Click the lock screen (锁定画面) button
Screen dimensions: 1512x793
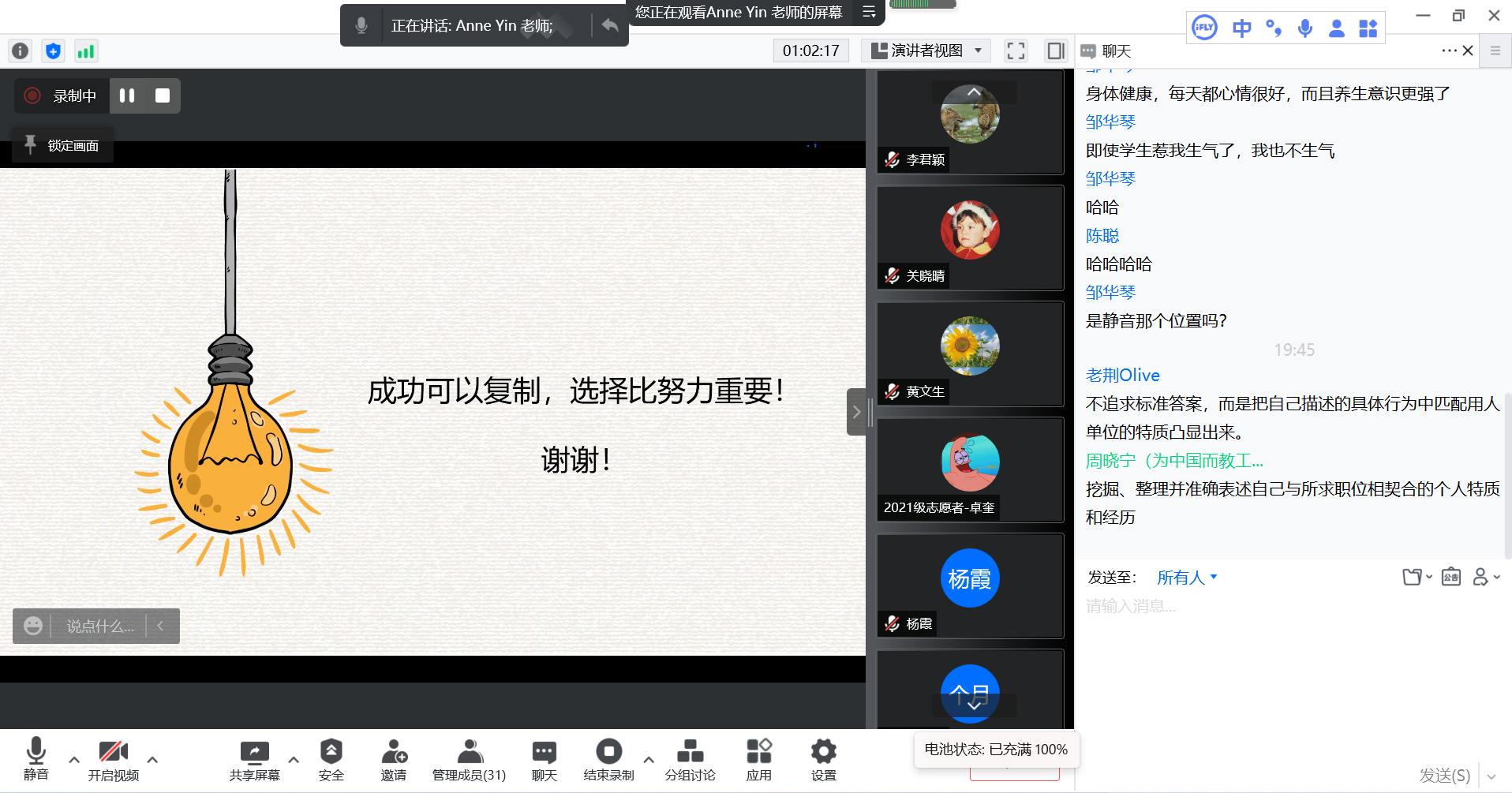[63, 145]
